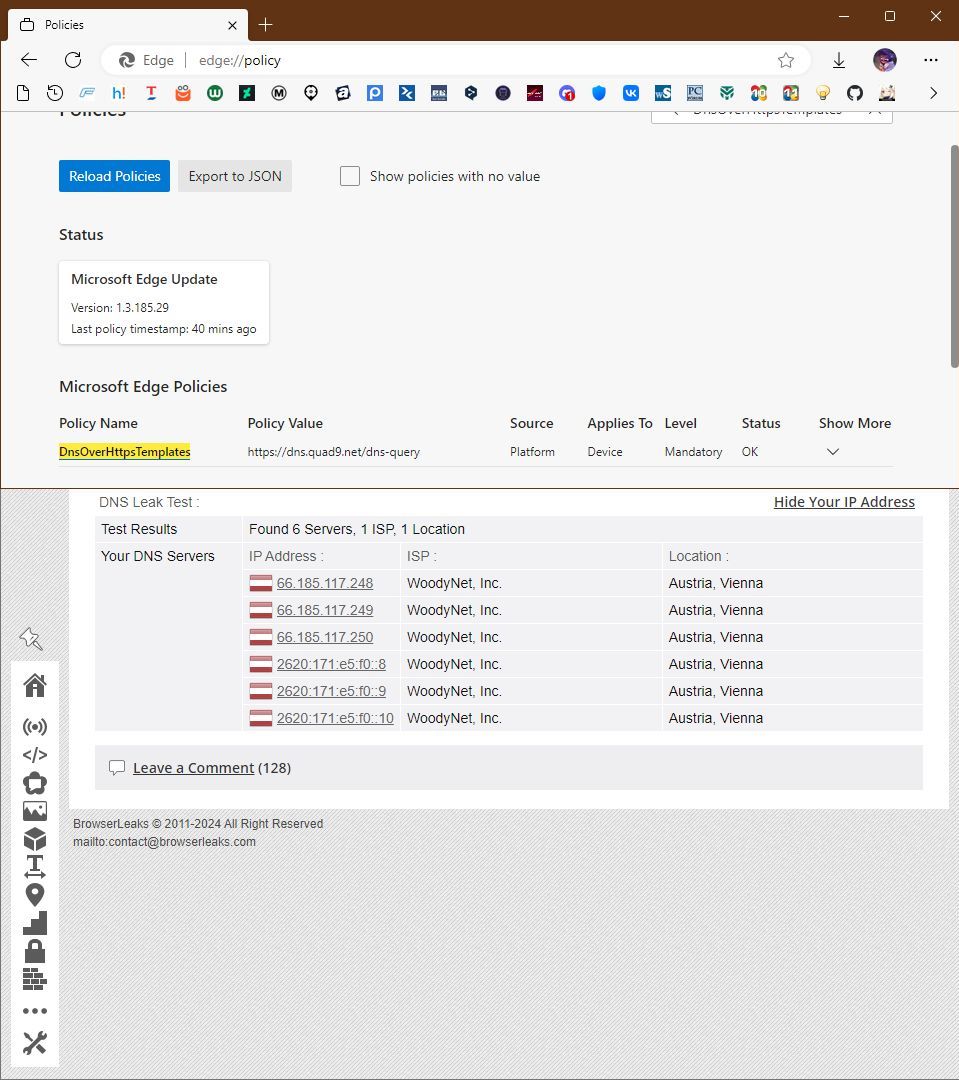959x1080 pixels.
Task: Click Export to JSON button
Action: click(x=235, y=176)
